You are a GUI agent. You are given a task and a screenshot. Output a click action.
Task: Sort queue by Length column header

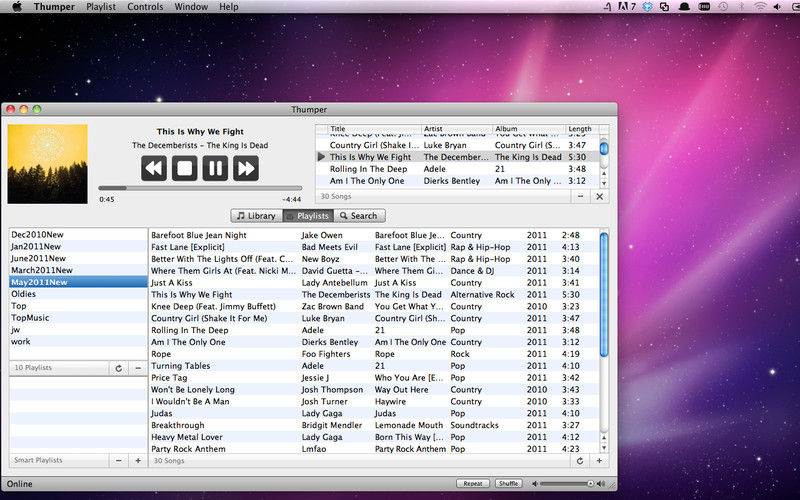(582, 129)
